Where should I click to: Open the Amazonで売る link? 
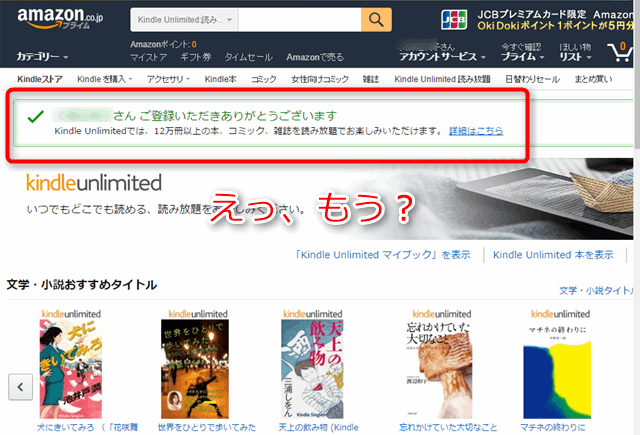[315, 58]
